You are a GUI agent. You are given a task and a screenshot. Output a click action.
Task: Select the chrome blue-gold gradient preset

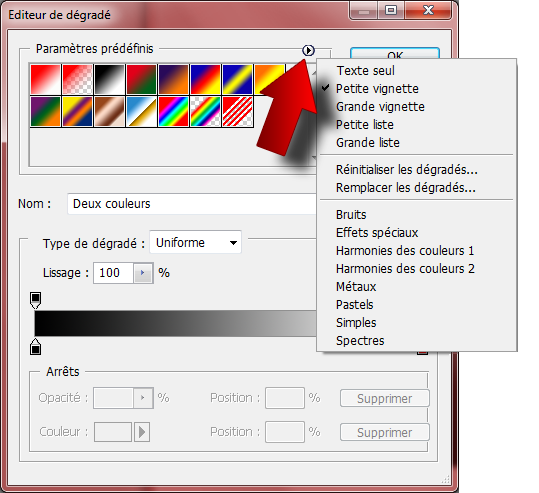click(x=141, y=111)
